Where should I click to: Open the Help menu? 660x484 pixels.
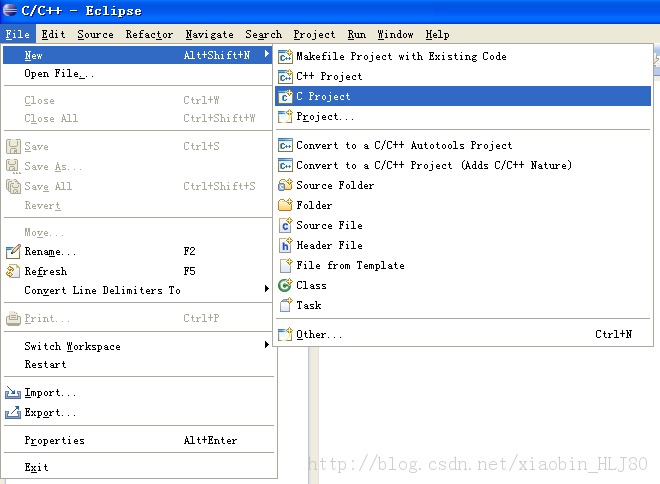pyautogui.click(x=437, y=35)
